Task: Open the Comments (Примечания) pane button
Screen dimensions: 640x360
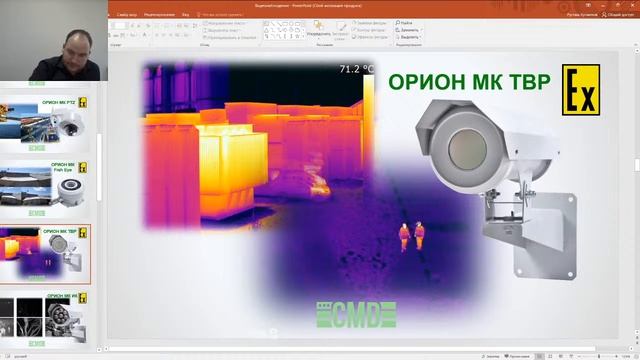Action: pyautogui.click(x=517, y=356)
